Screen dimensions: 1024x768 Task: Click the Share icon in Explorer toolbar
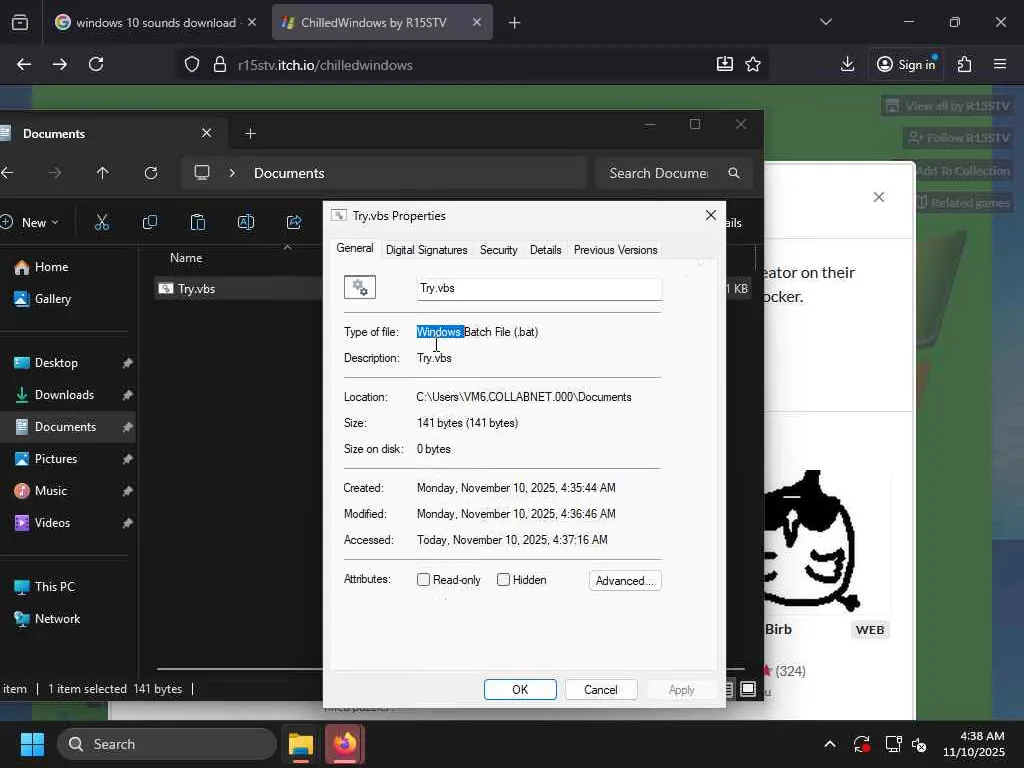(294, 223)
